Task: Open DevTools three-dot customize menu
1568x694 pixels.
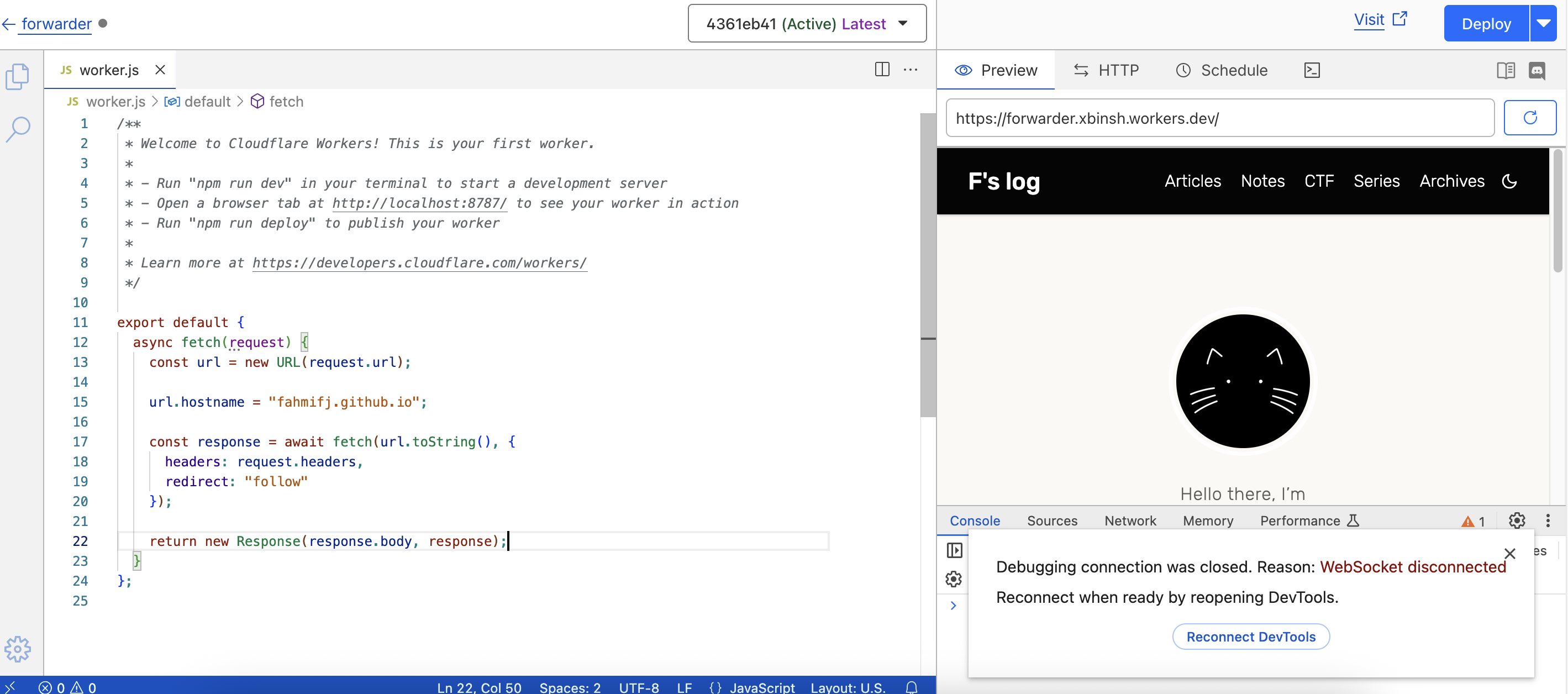Action: [1548, 520]
